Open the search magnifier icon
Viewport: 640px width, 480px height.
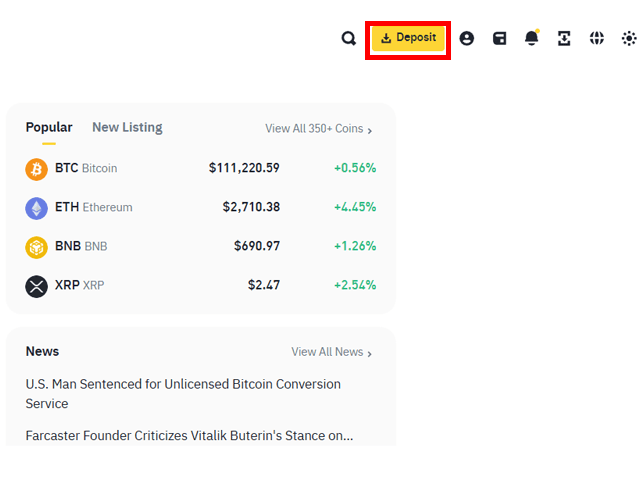pos(349,38)
